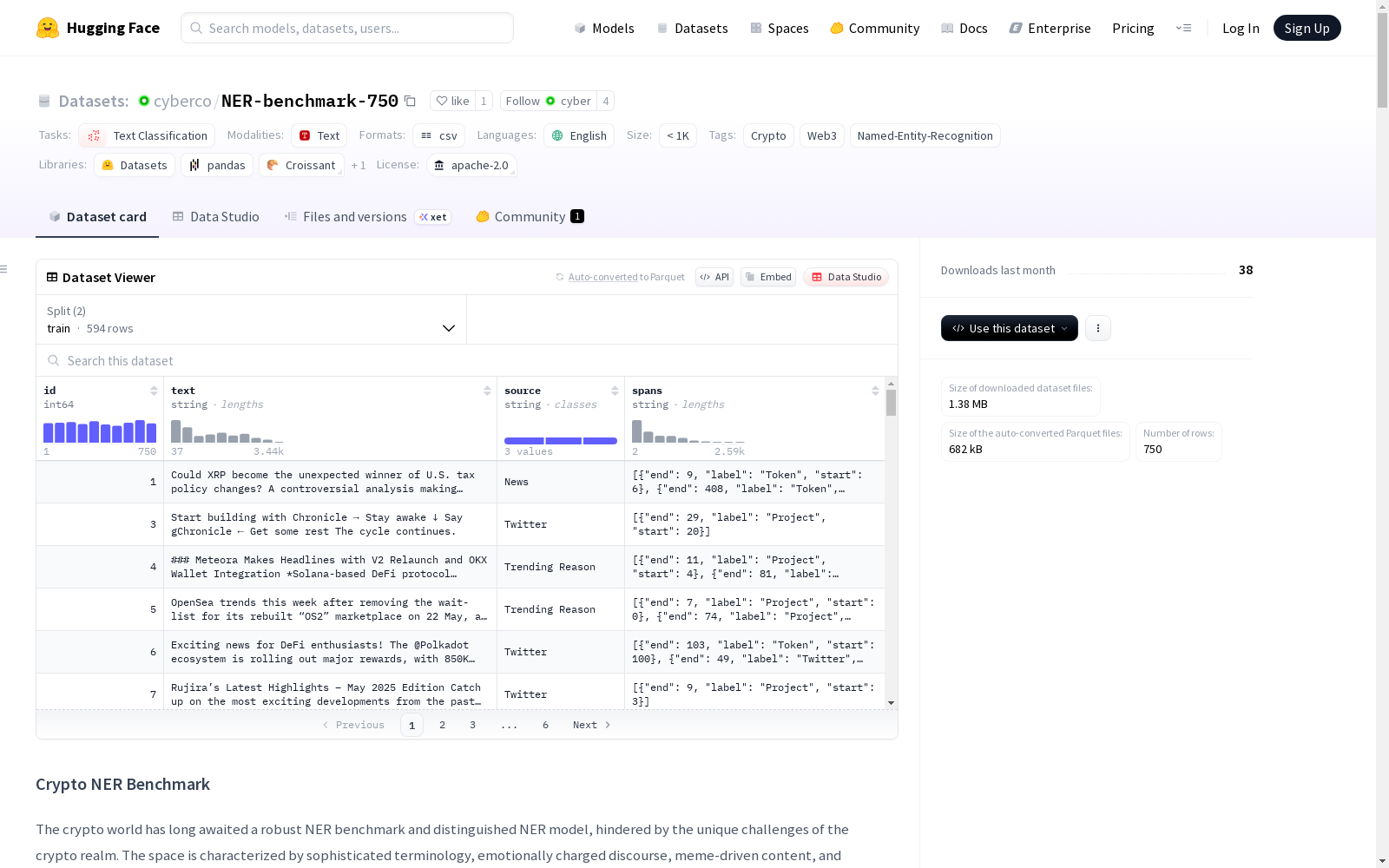The width and height of the screenshot is (1389, 868).
Task: Go to page 3 of the dataset
Action: (472, 725)
